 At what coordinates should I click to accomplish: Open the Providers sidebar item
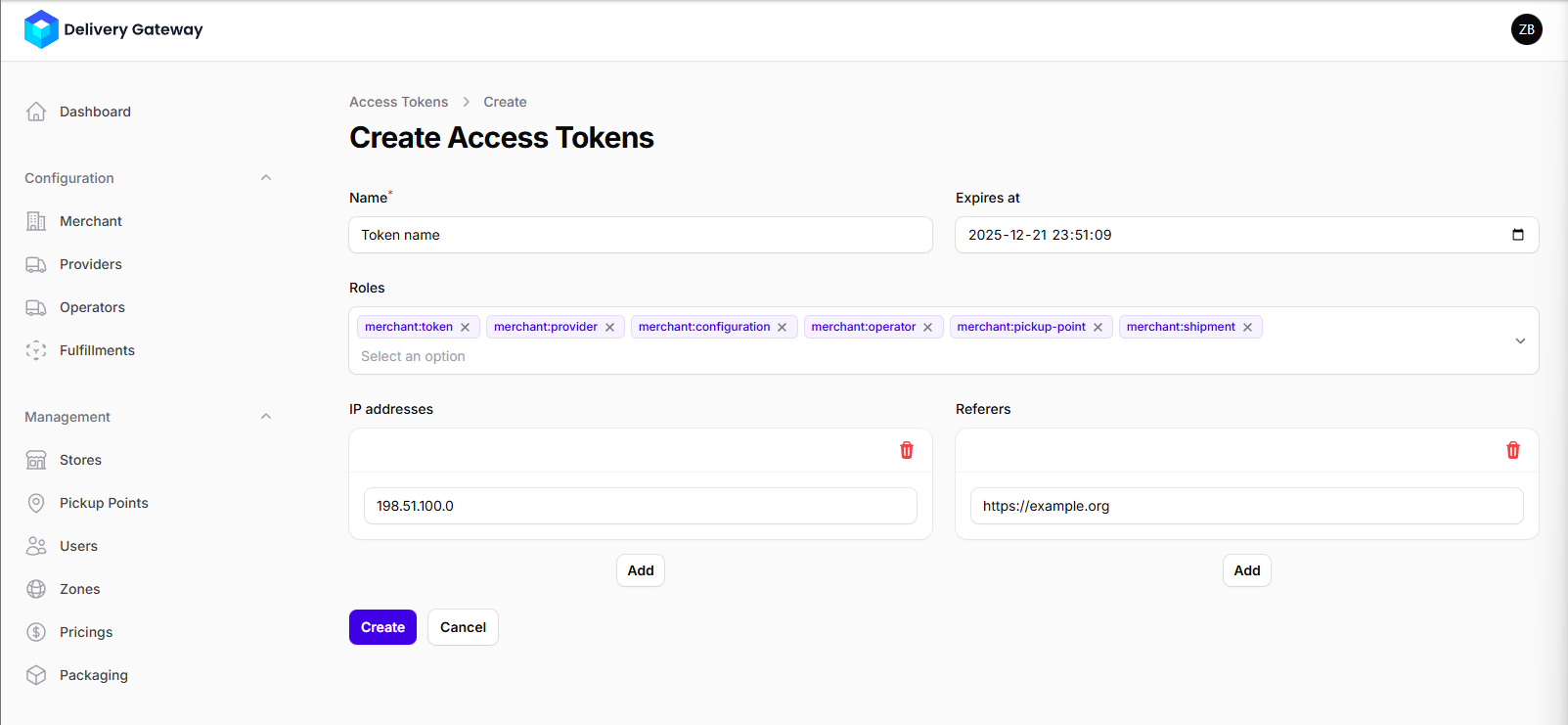[x=90, y=264]
